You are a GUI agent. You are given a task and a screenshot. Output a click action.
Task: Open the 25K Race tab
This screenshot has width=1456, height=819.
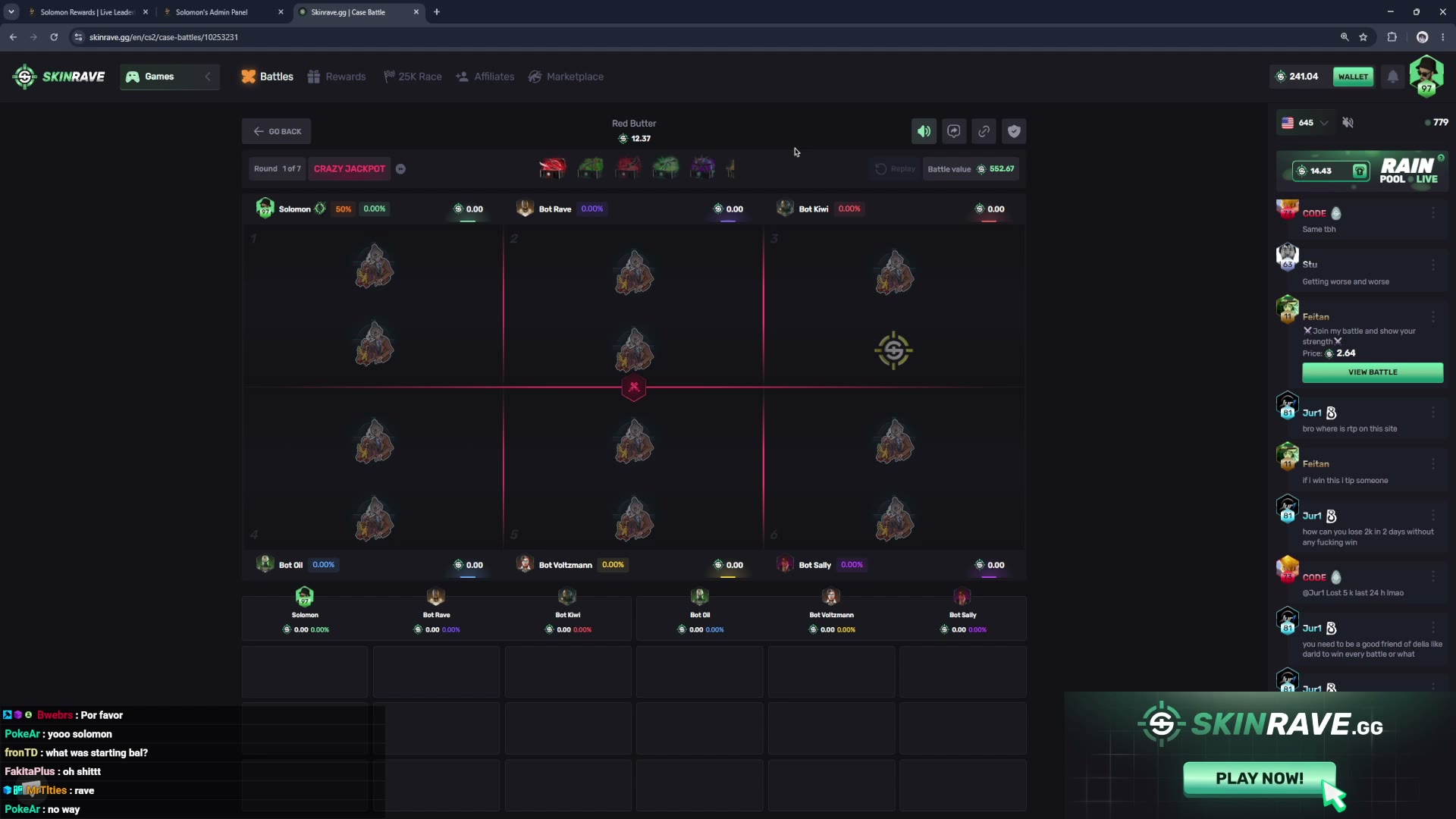(x=413, y=77)
